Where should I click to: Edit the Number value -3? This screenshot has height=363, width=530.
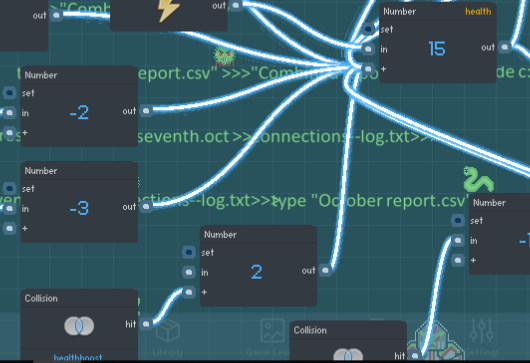tap(79, 209)
